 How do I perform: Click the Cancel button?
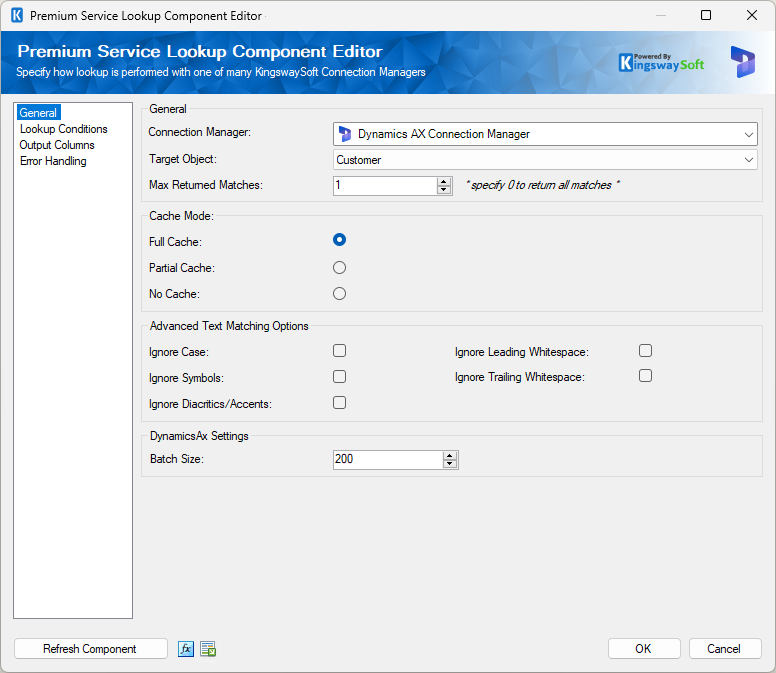tap(725, 649)
